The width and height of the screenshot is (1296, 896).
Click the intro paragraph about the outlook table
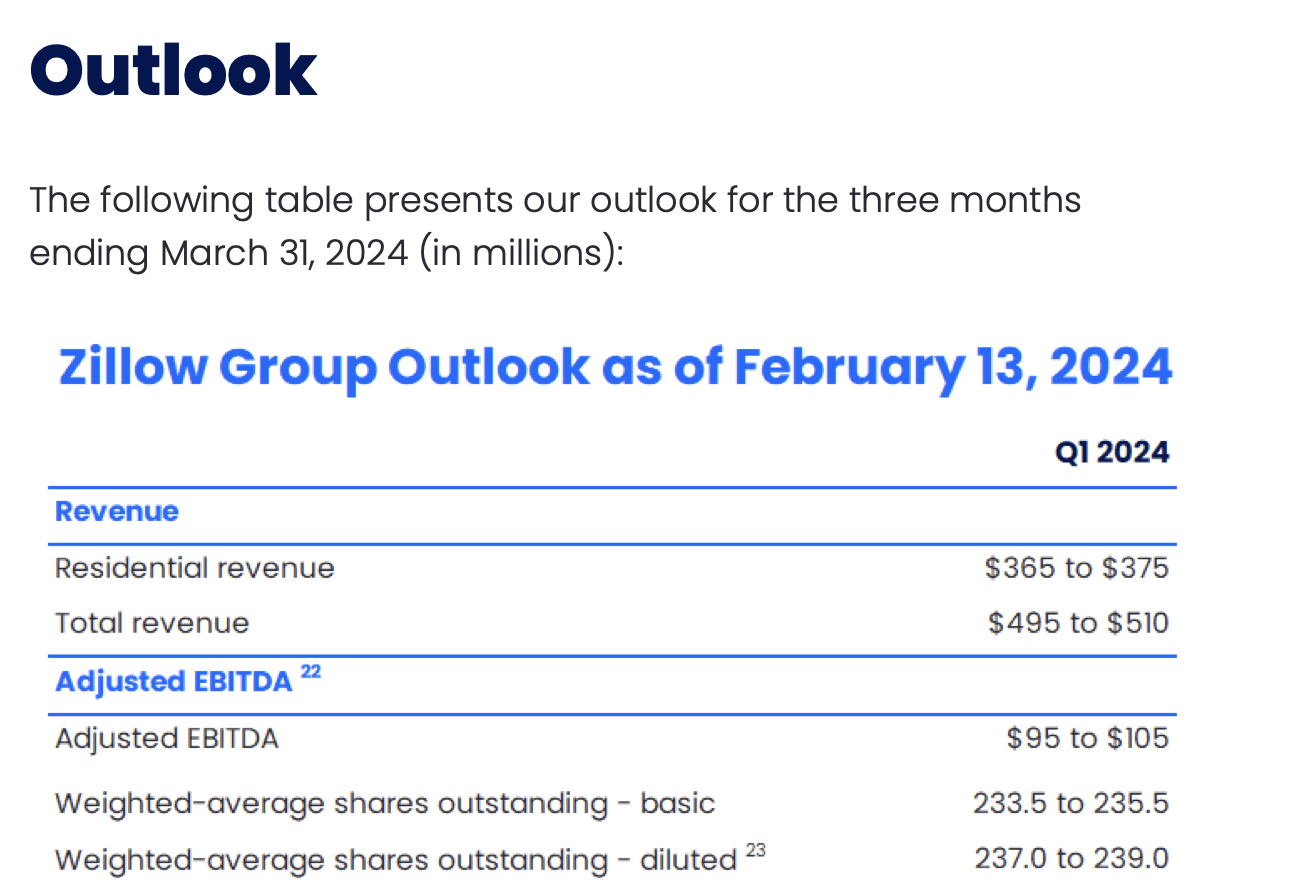(x=555, y=226)
